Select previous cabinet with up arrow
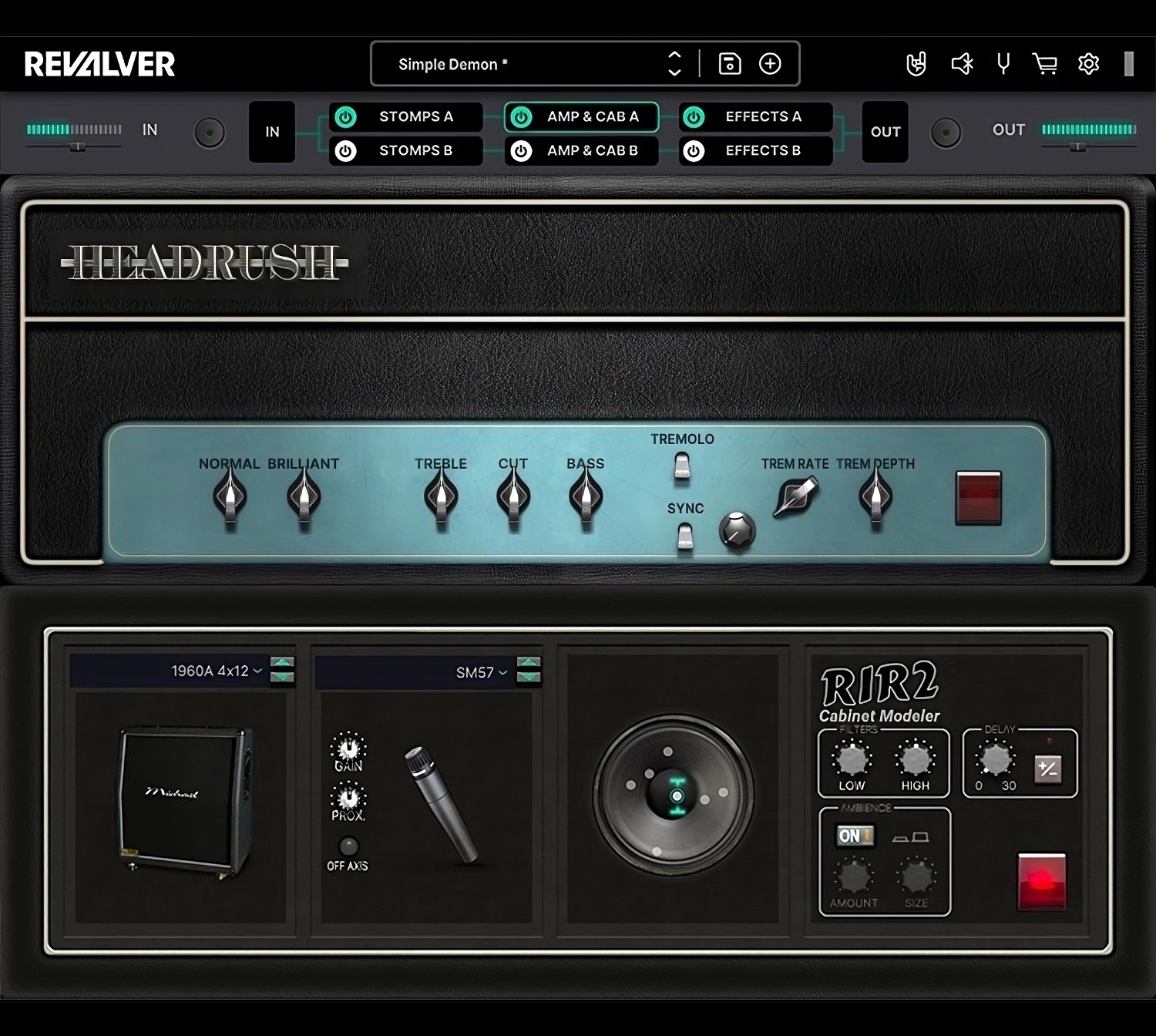 (283, 662)
